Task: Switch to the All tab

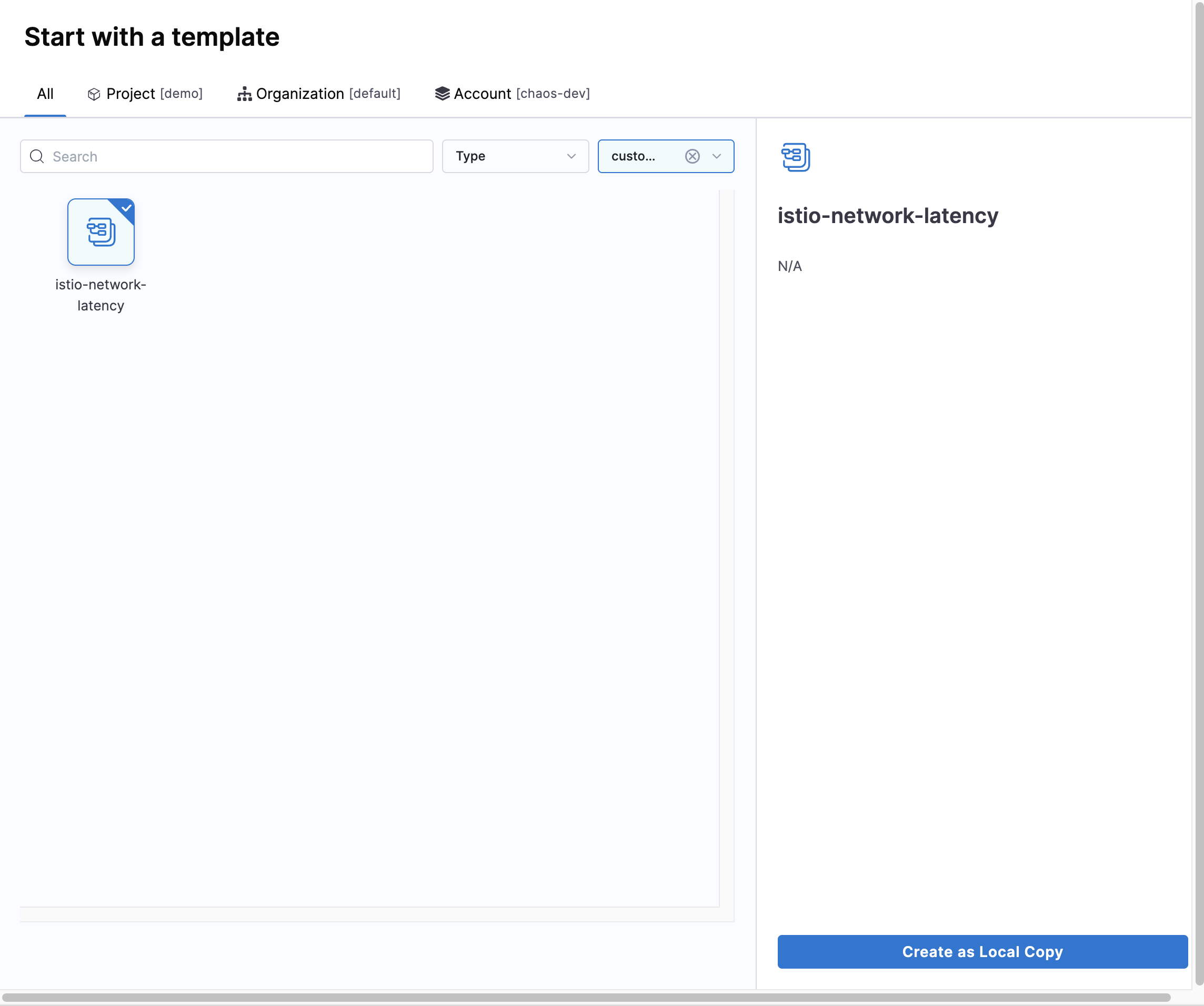Action: click(x=45, y=94)
